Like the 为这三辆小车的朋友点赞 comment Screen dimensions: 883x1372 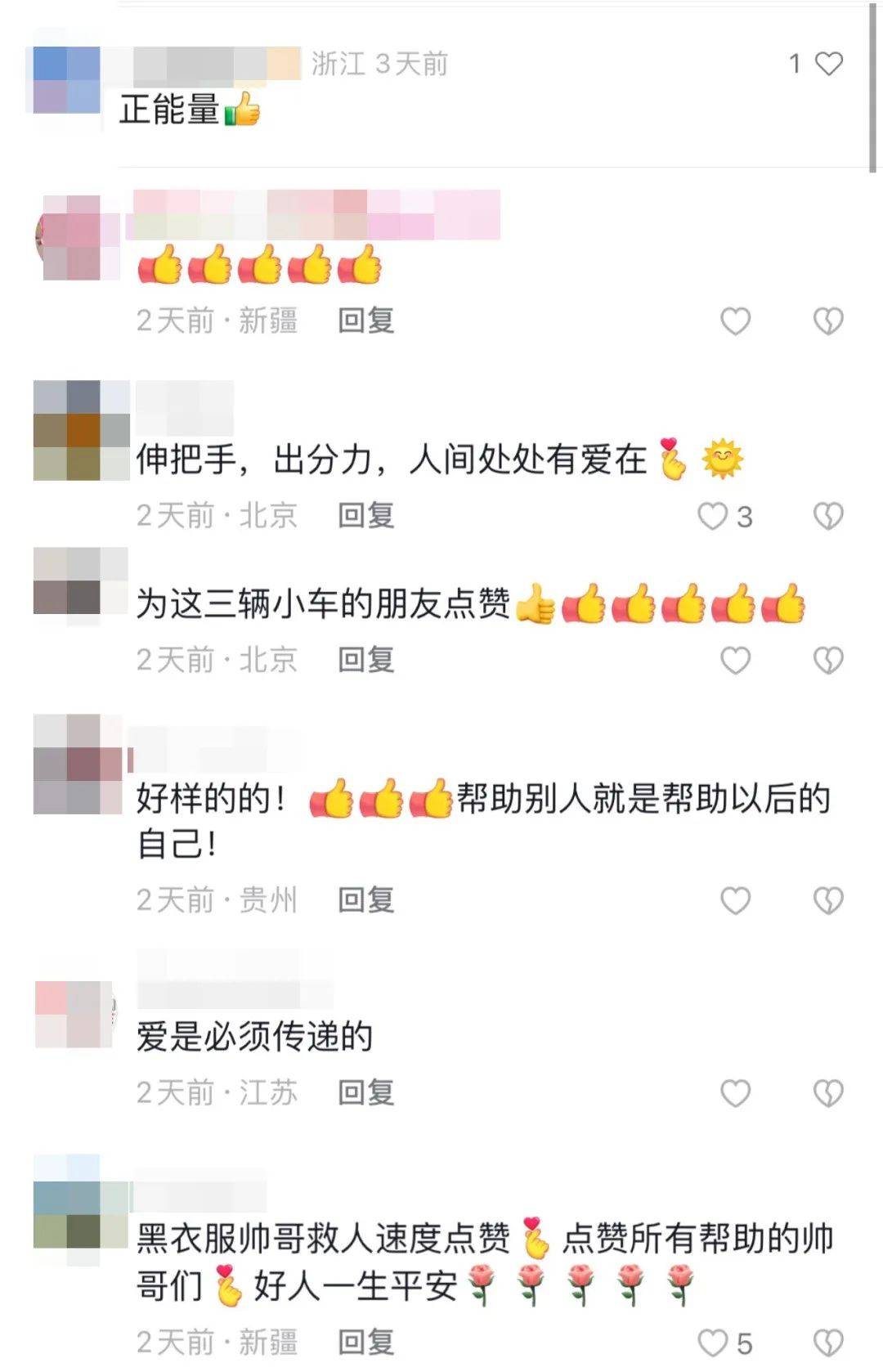pos(735,660)
